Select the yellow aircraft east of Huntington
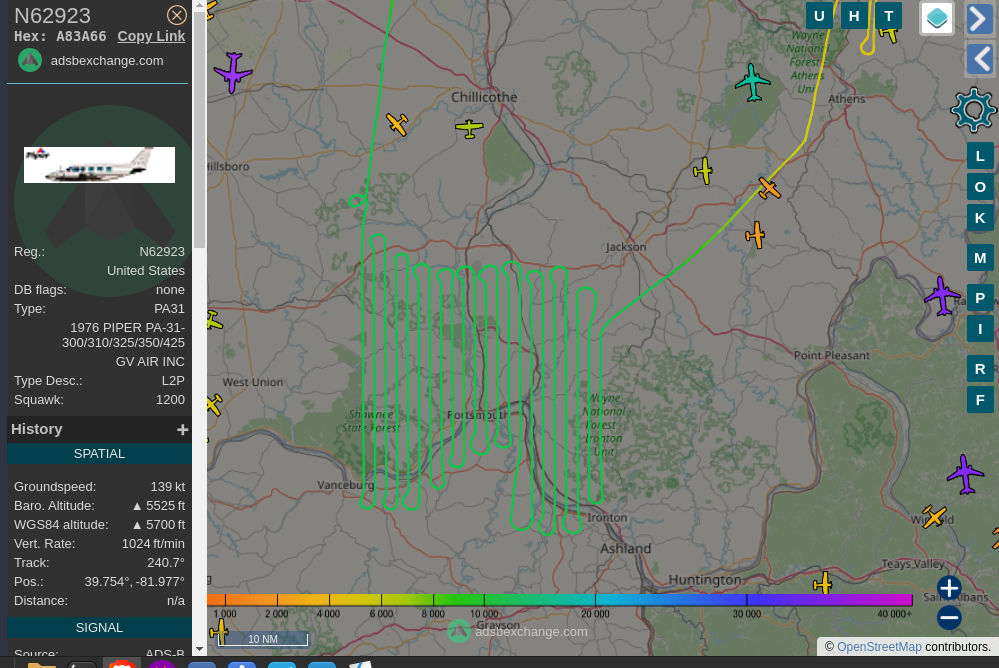Screen dimensions: 999x668 823,583
